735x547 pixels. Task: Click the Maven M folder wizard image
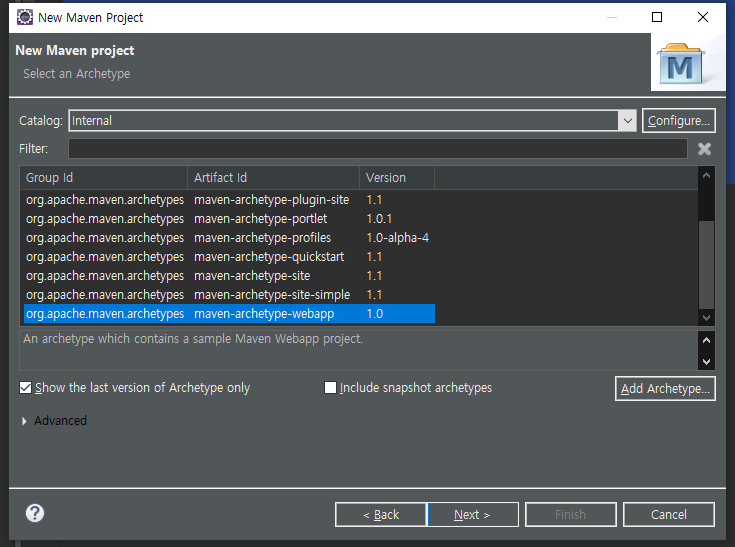point(681,65)
